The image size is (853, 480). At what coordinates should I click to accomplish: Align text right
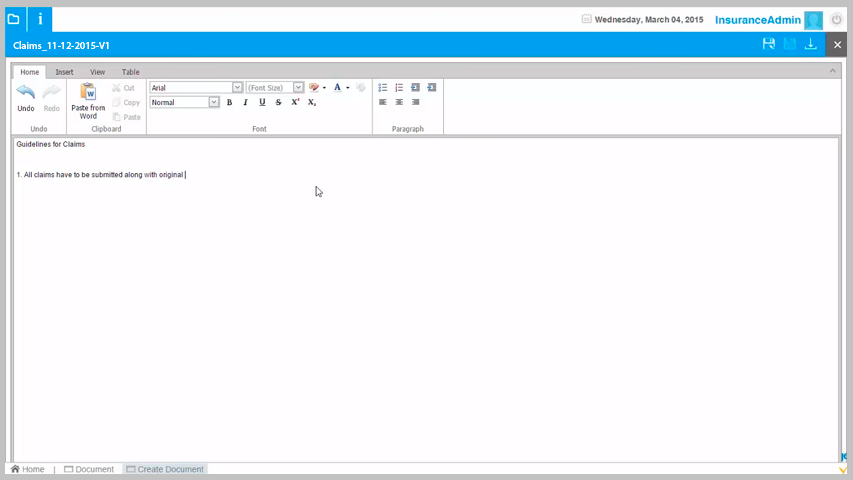click(x=416, y=102)
